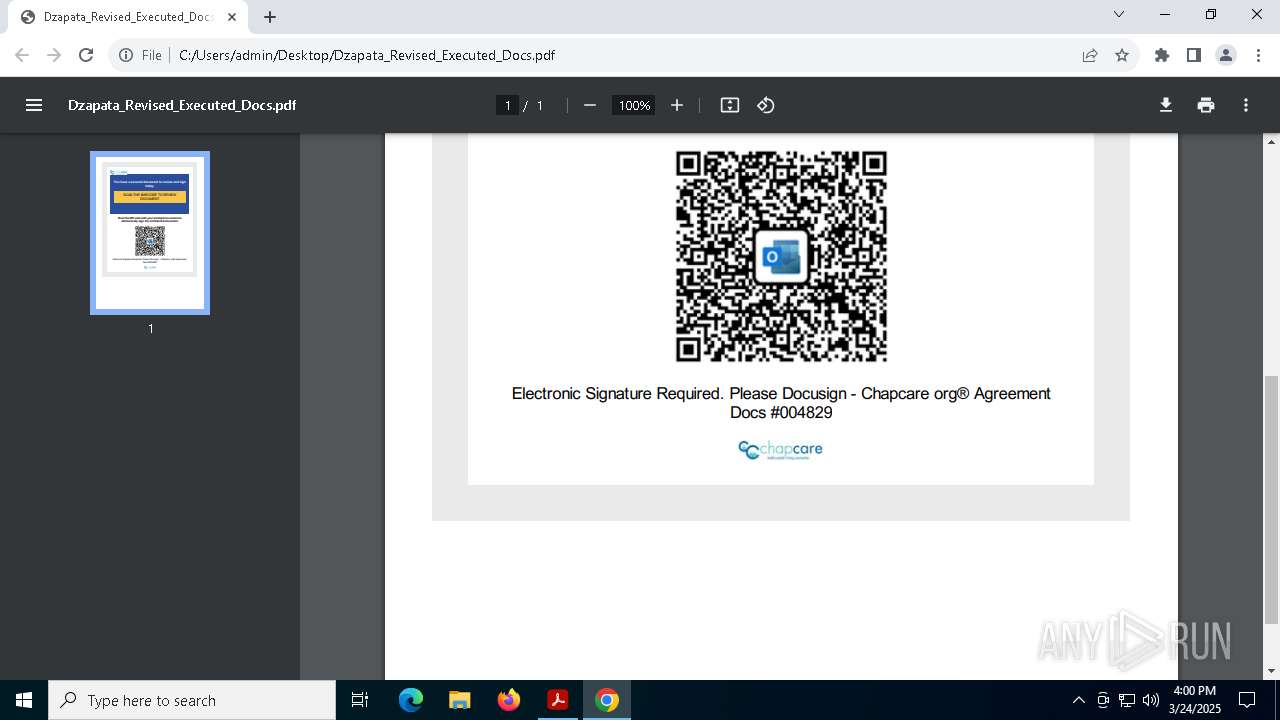Zoom in with the plus button
Screen dimensions: 1280x720
click(x=677, y=105)
